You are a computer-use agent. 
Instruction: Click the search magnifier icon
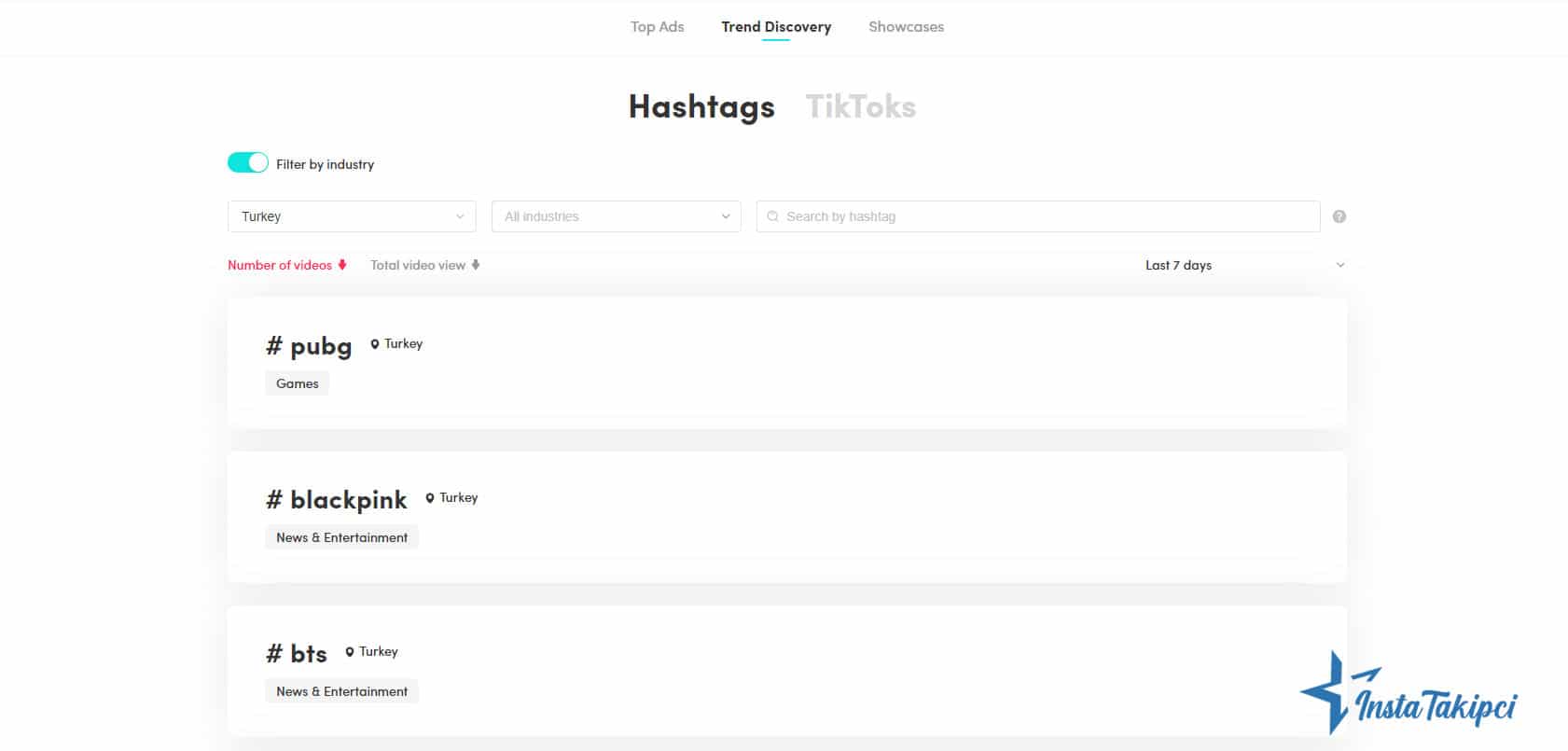click(772, 216)
